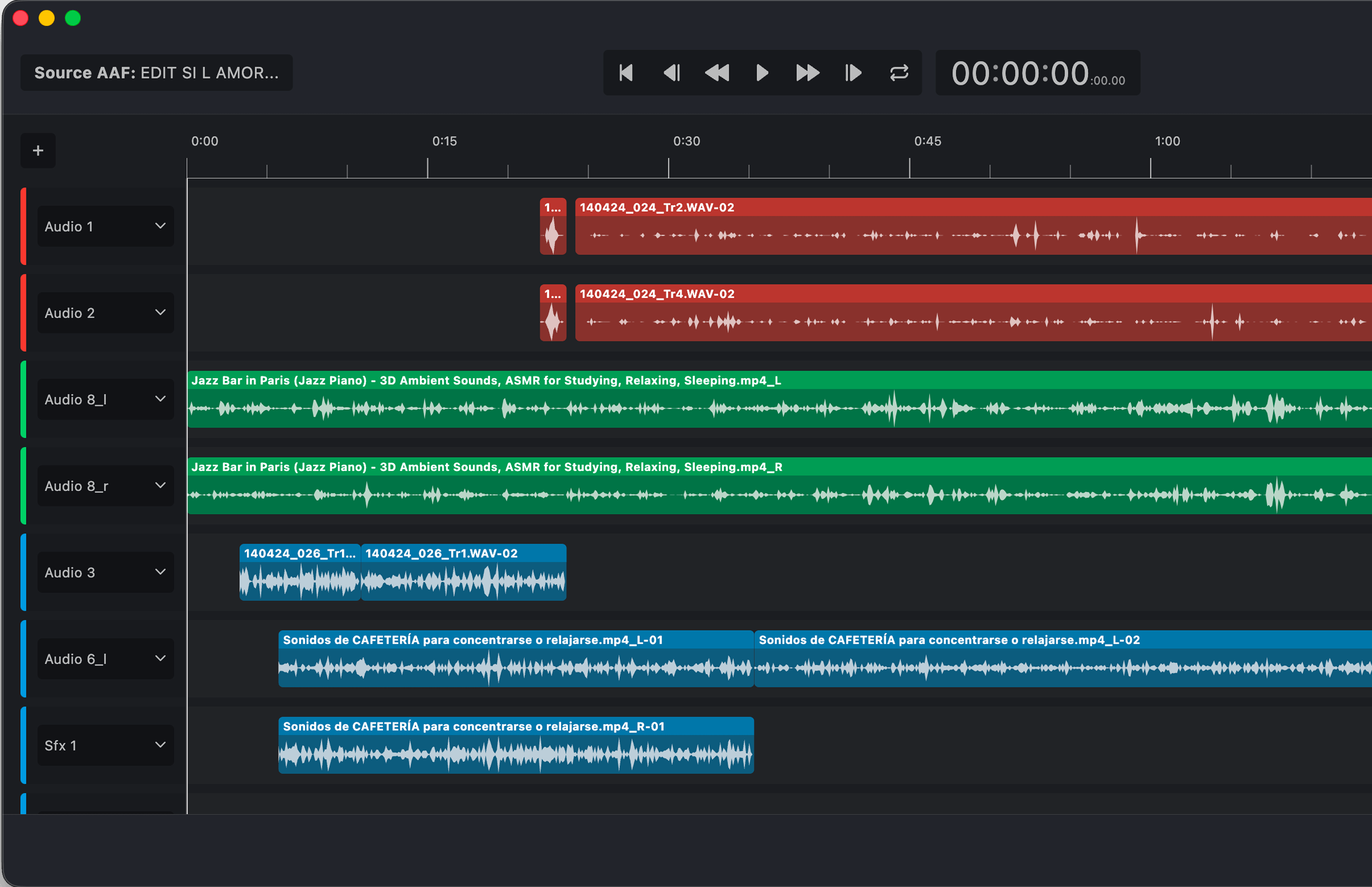The image size is (1372, 887).
Task: Toggle loop playback
Action: pos(899,73)
